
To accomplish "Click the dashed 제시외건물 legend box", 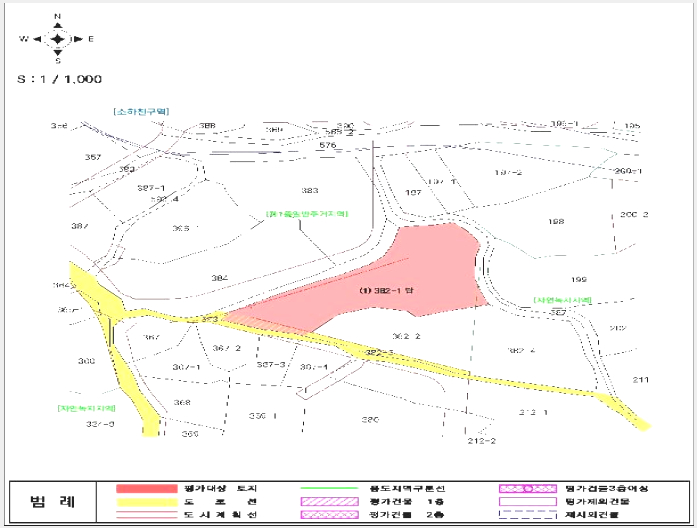I will [528, 515].
